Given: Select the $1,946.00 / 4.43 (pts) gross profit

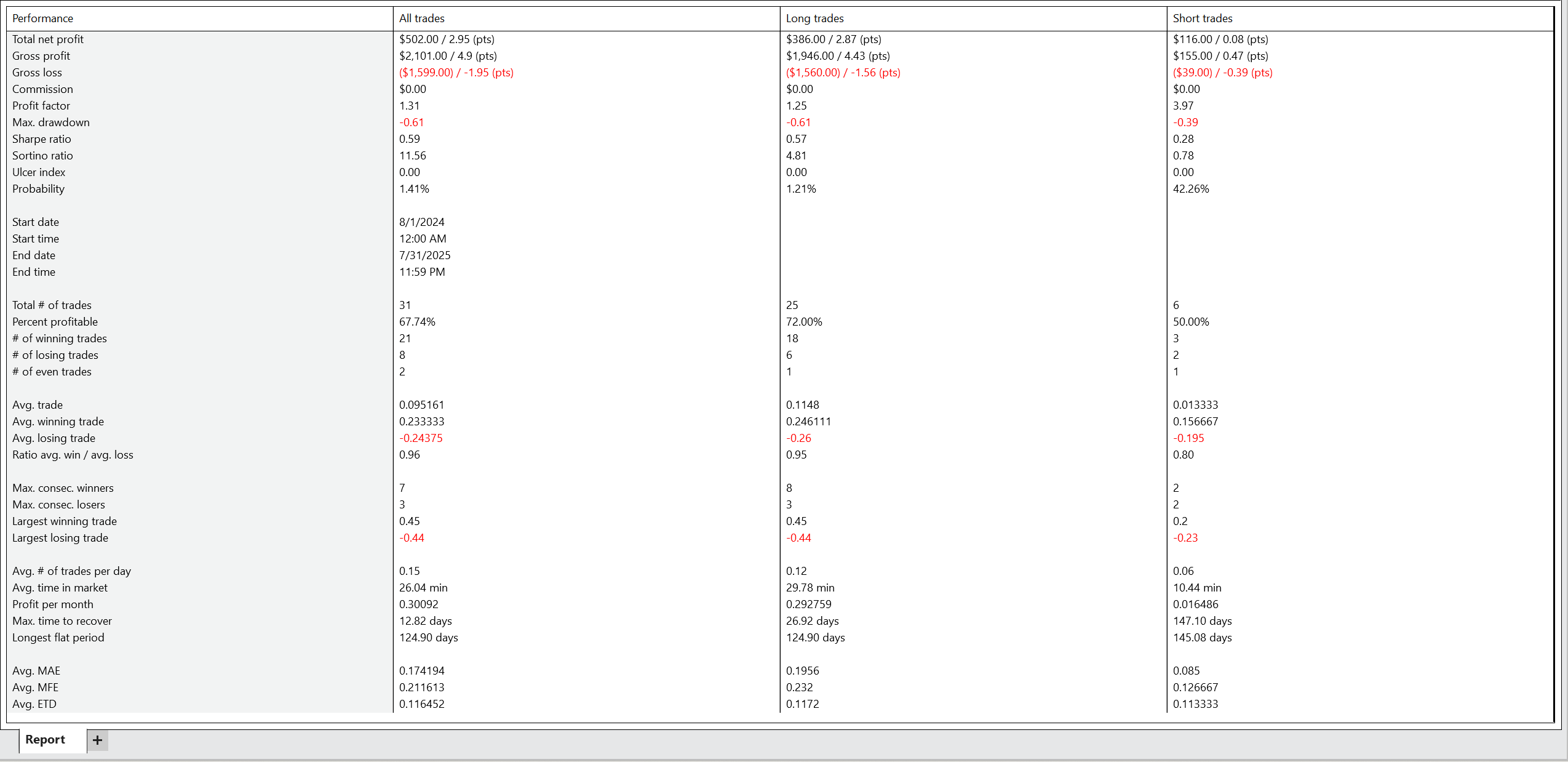Looking at the screenshot, I should pyautogui.click(x=838, y=56).
